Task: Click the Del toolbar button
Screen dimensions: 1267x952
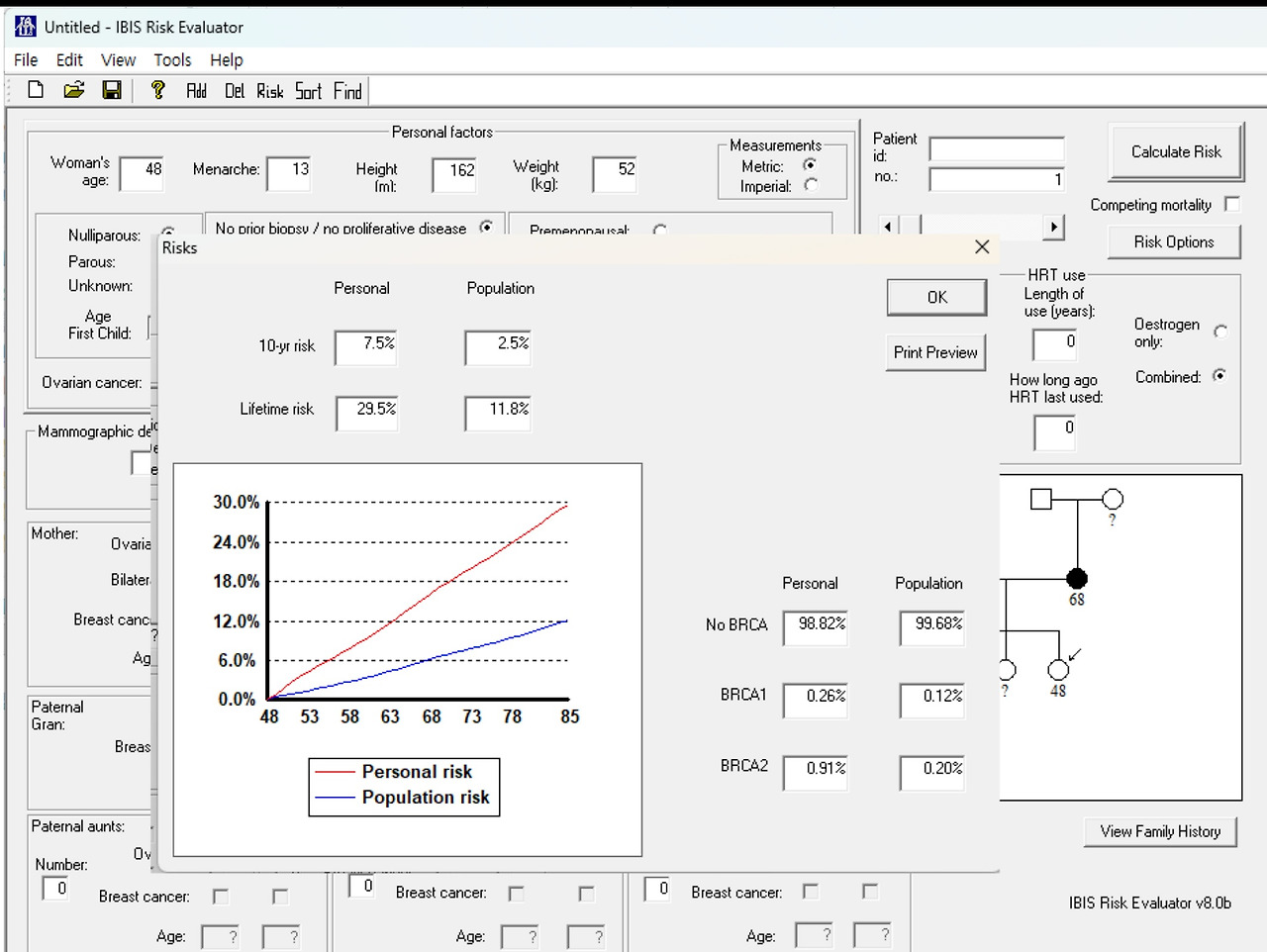Action: tap(235, 91)
